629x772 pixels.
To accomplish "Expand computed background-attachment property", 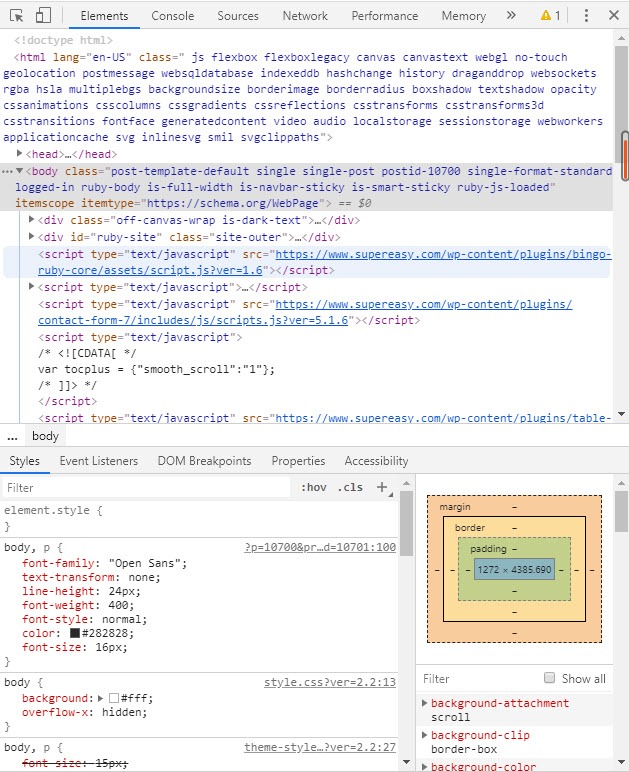I will pos(425,703).
